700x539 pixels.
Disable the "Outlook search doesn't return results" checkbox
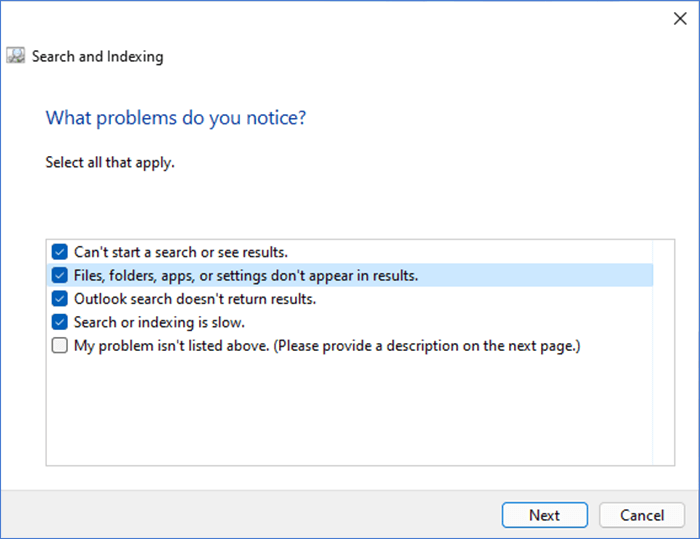click(60, 299)
